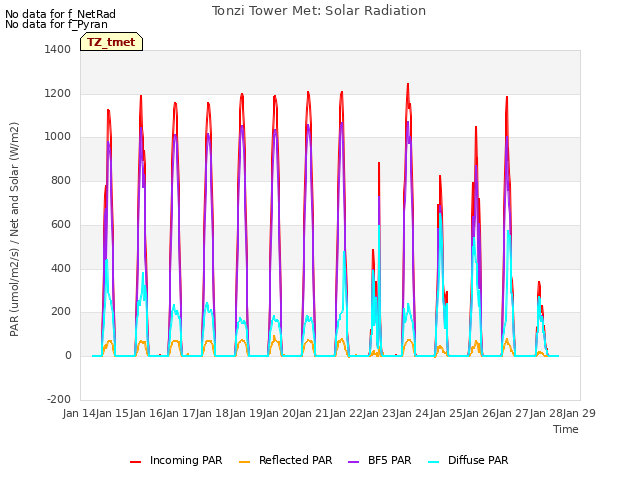Click the 'No data for f_NetRad' message
The height and width of the screenshot is (480, 640).
point(60,14)
